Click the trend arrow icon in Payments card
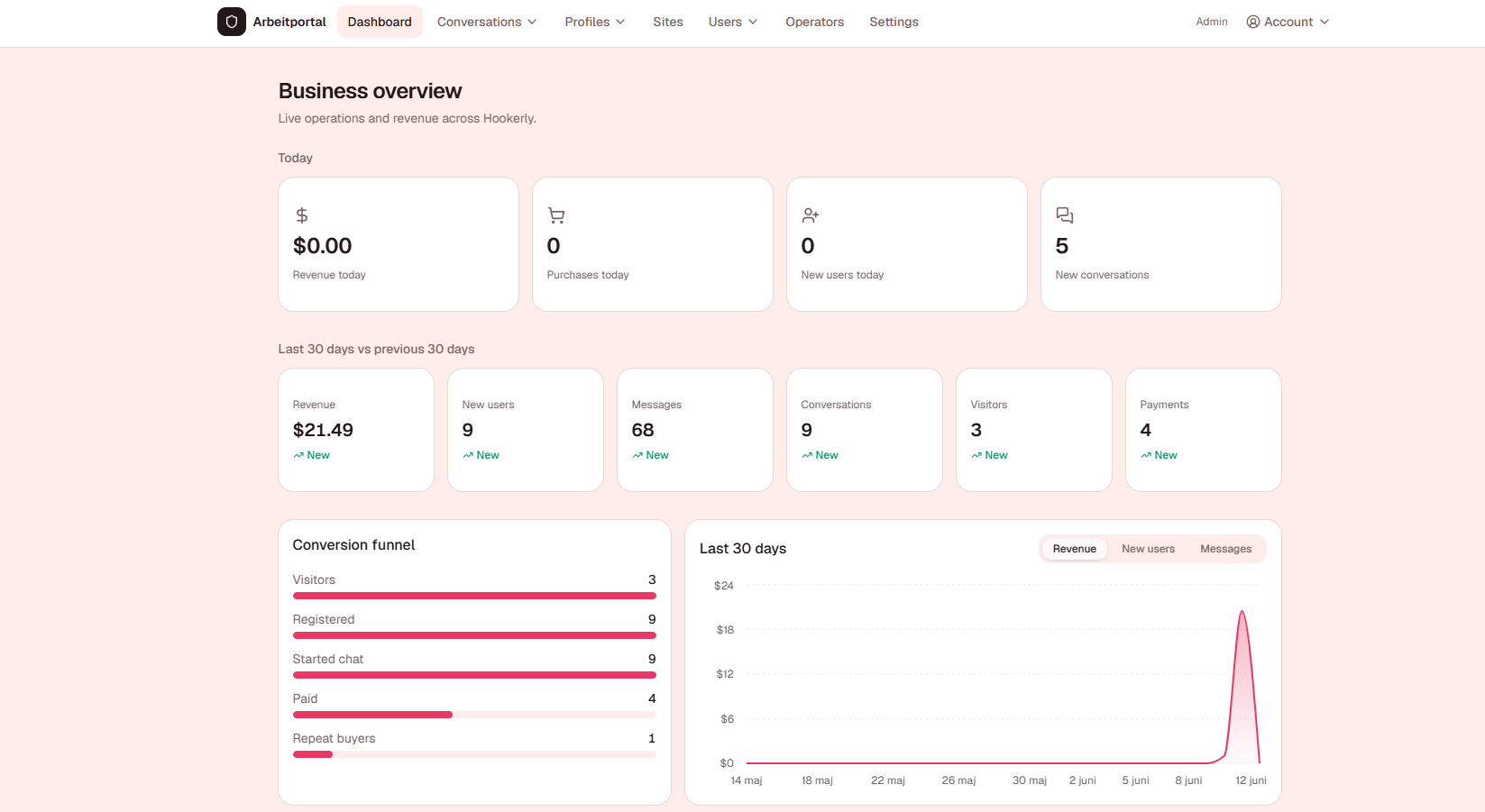The height and width of the screenshot is (812, 1485). (x=1146, y=455)
